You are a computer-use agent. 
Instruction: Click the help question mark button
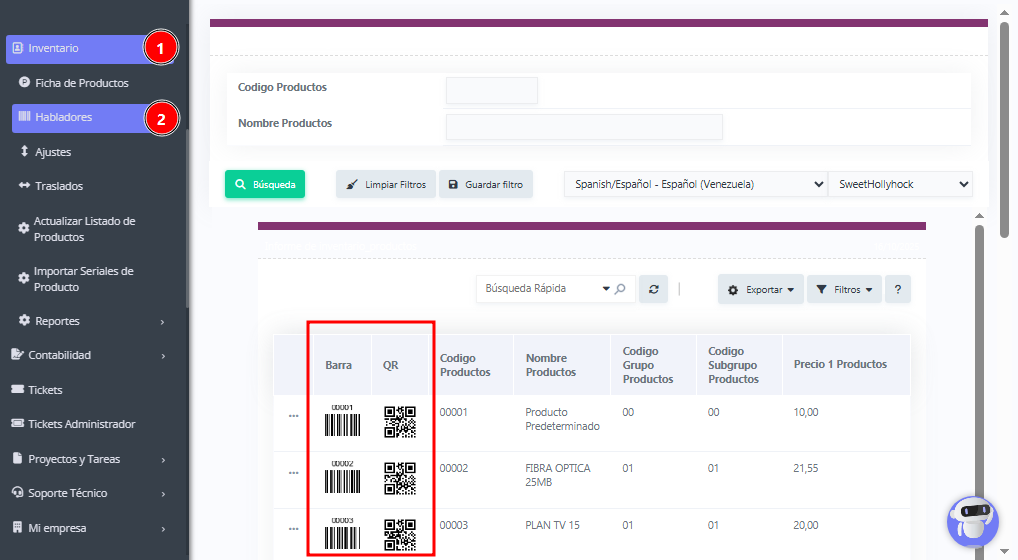(897, 289)
